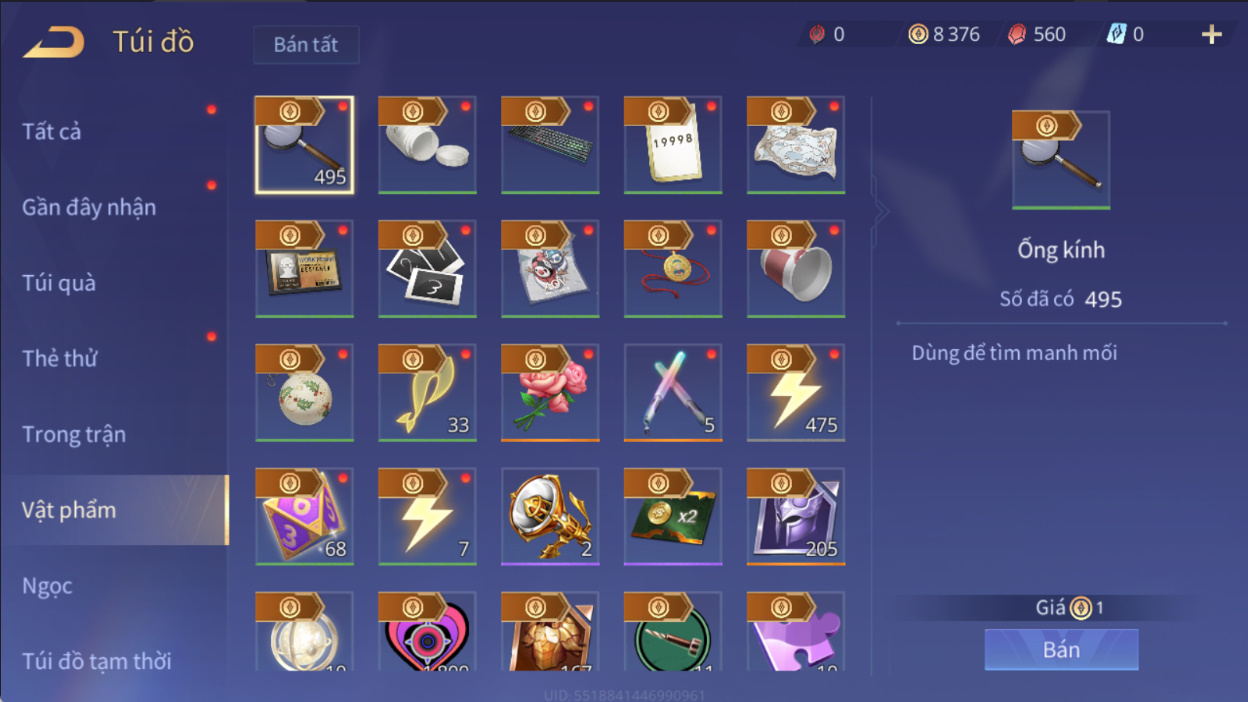Select the treasure map item

tap(796, 145)
